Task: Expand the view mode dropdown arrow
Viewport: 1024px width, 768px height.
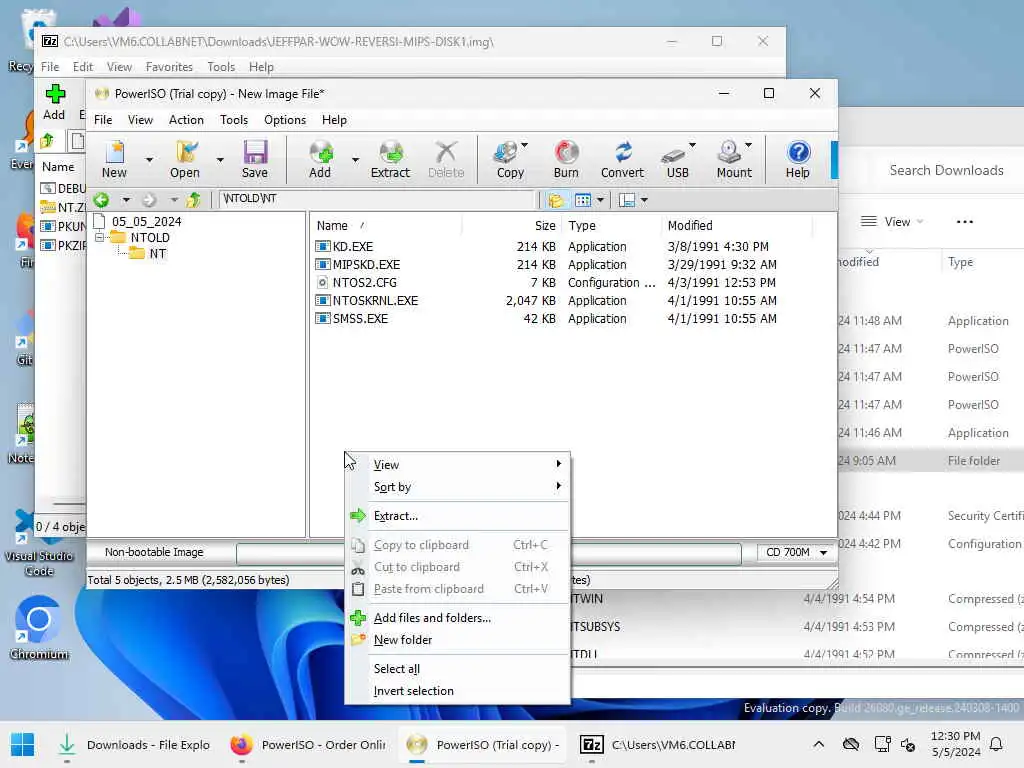Action: click(x=600, y=200)
